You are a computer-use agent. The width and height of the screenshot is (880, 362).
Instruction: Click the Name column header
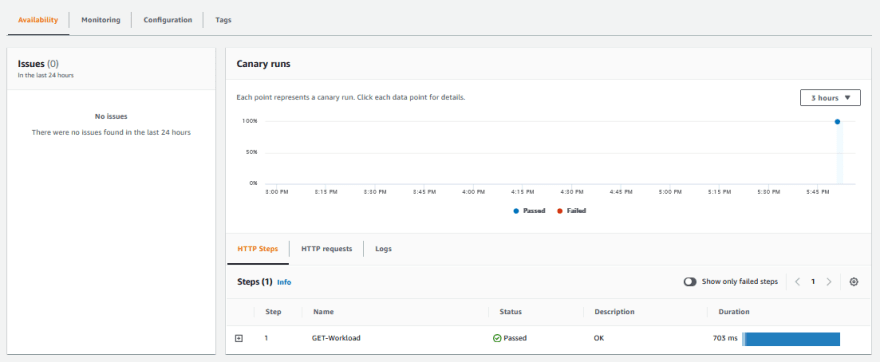(324, 311)
